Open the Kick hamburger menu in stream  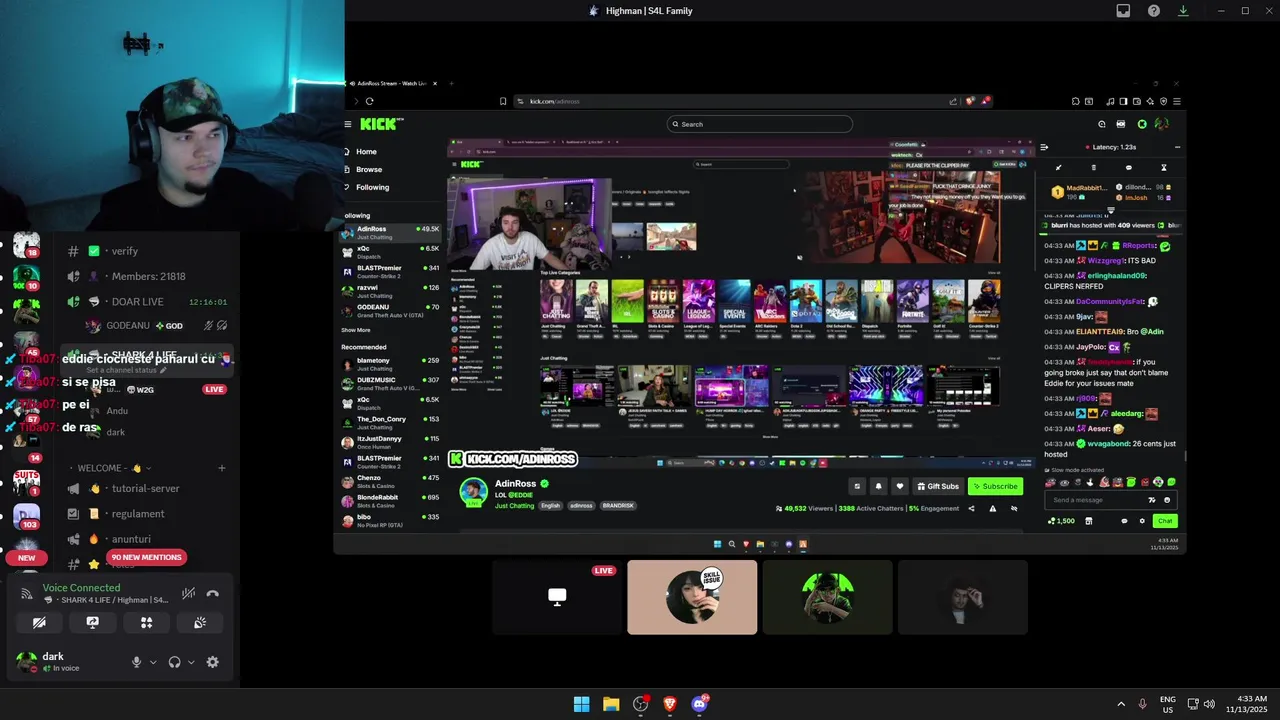point(348,124)
